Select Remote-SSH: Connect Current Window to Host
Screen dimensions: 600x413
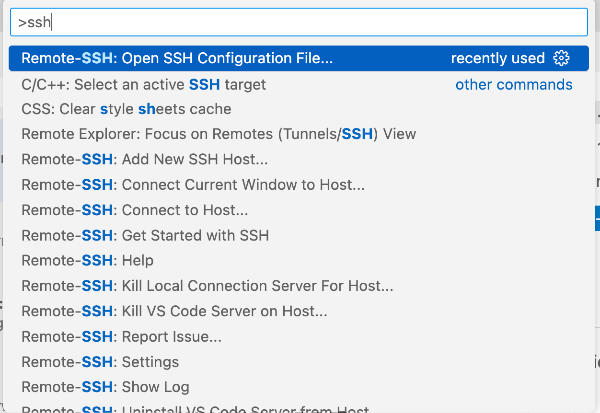[x=299, y=185]
